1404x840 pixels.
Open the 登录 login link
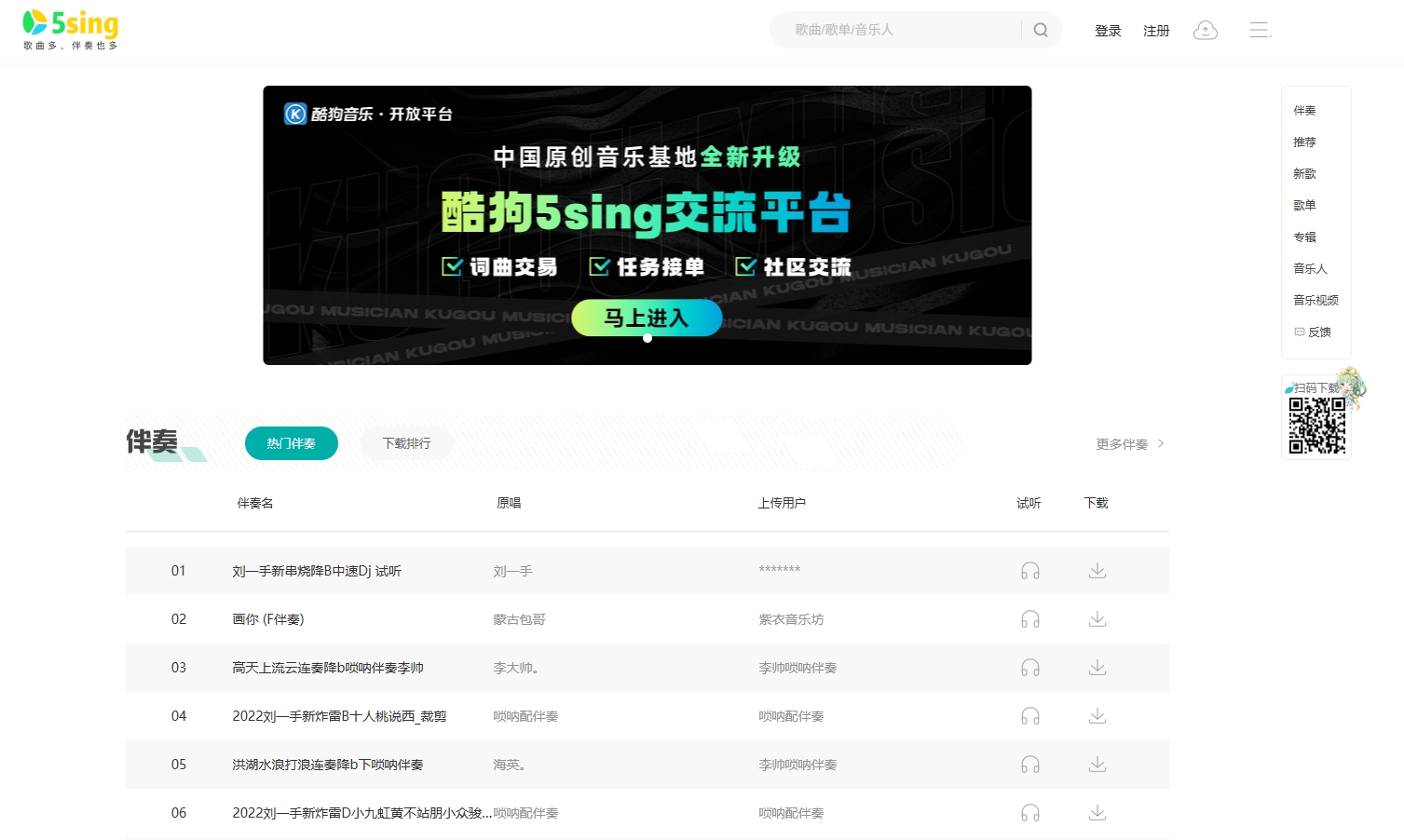(x=1108, y=30)
